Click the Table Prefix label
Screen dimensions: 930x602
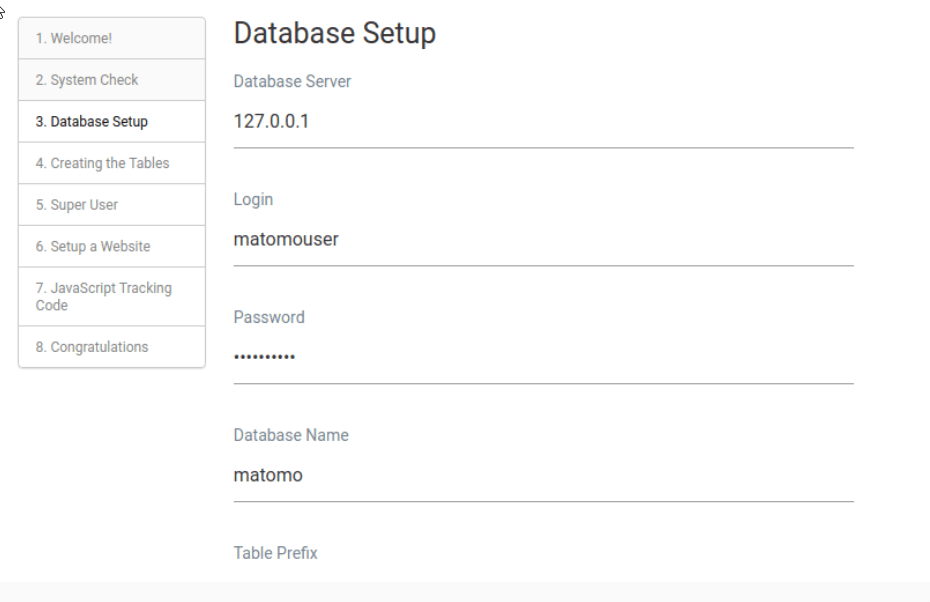pyautogui.click(x=276, y=553)
